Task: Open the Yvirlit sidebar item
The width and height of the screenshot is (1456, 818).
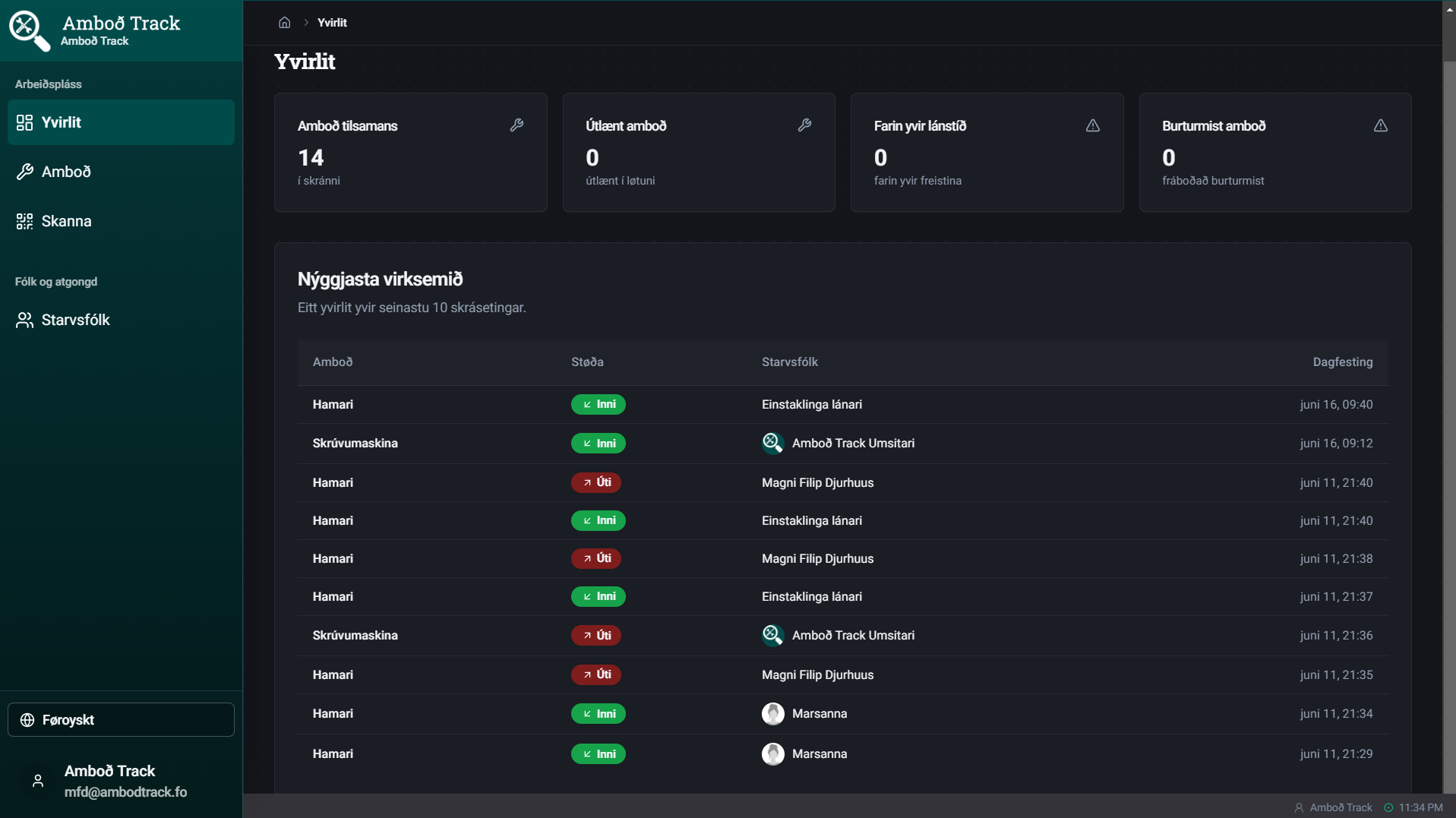Action: [x=121, y=122]
